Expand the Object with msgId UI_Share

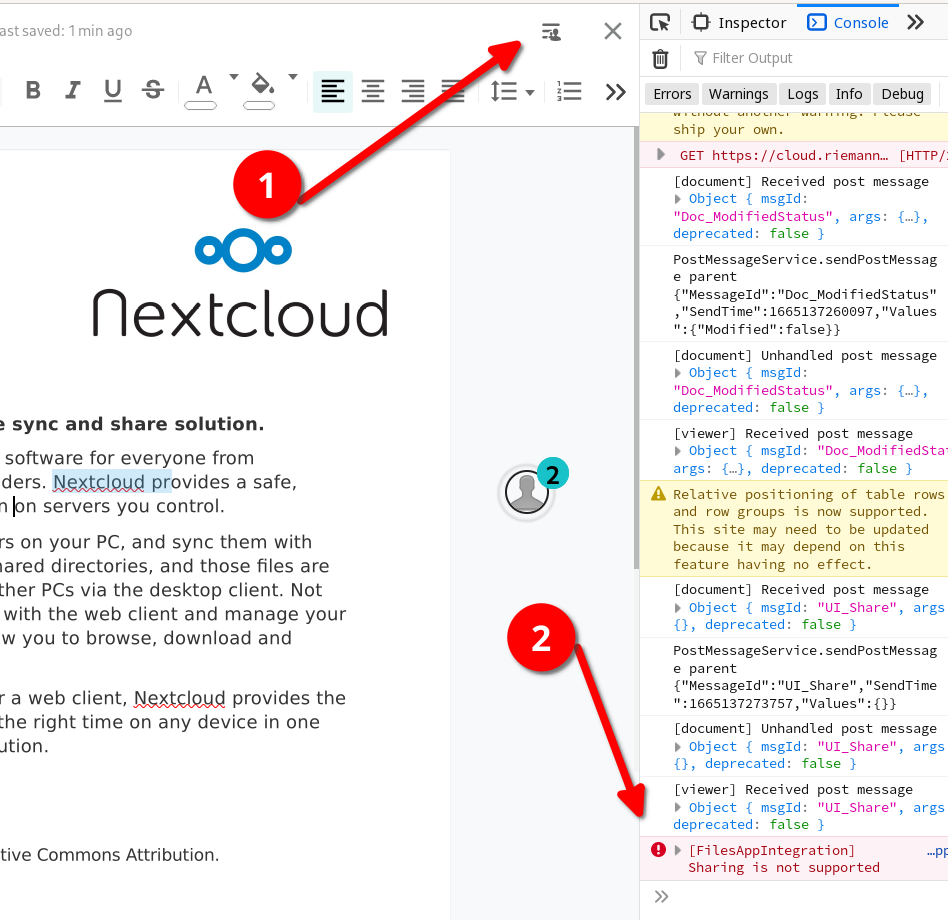coord(678,607)
